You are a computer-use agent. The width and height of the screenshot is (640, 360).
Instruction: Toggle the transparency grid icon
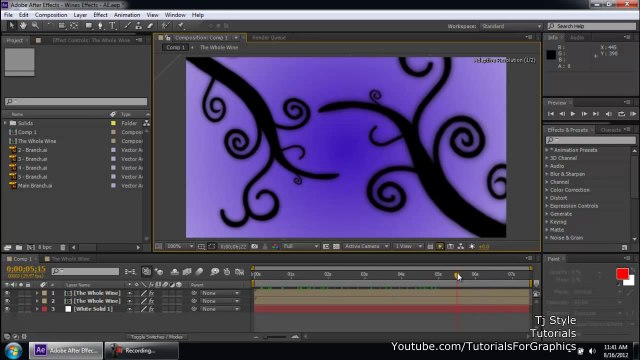(x=336, y=247)
